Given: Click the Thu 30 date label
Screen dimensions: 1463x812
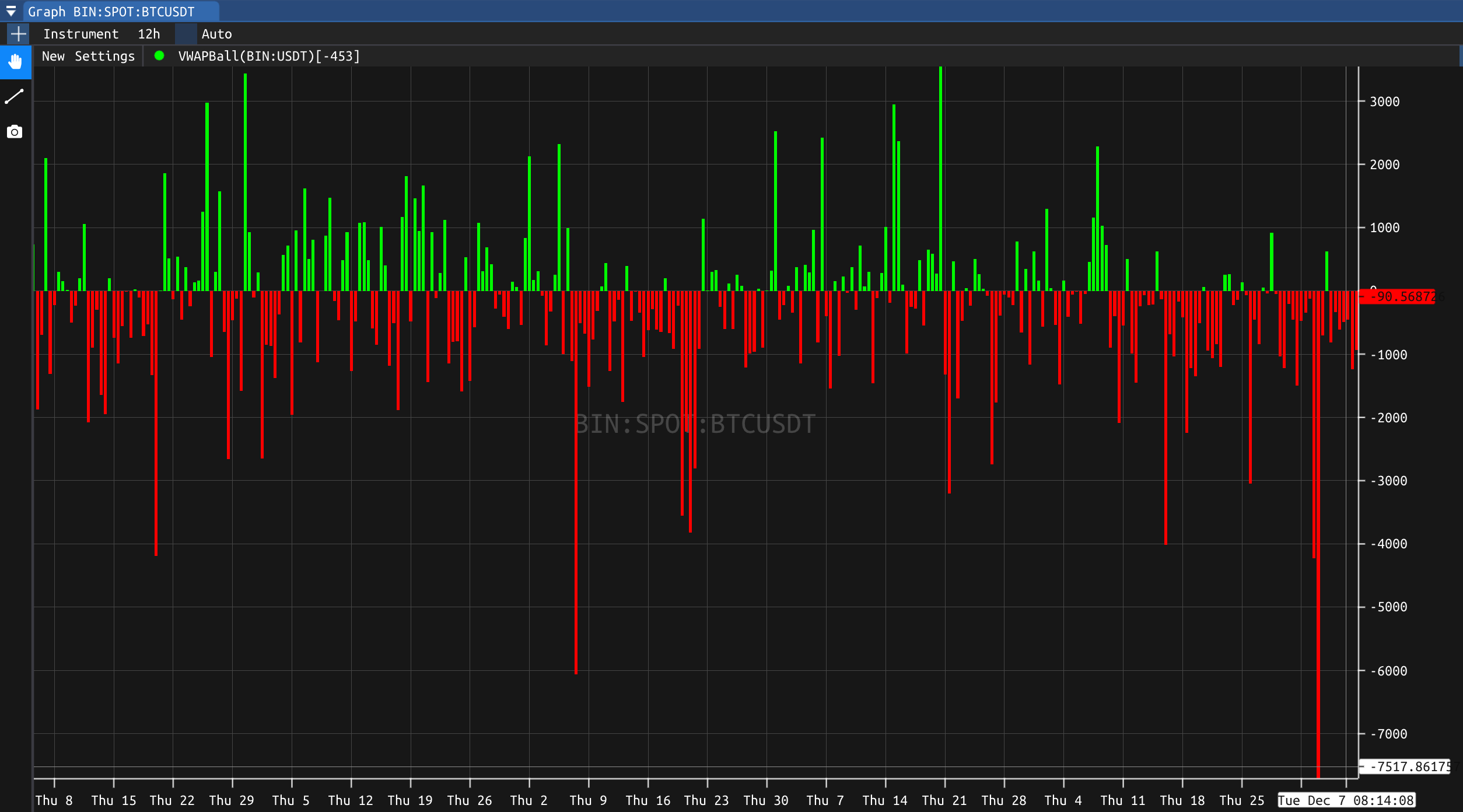Looking at the screenshot, I should 766,801.
